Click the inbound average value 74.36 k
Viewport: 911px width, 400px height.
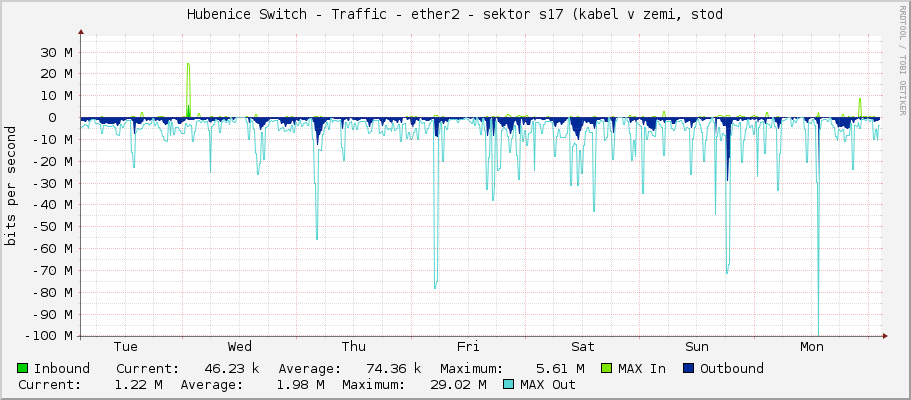[x=393, y=368]
